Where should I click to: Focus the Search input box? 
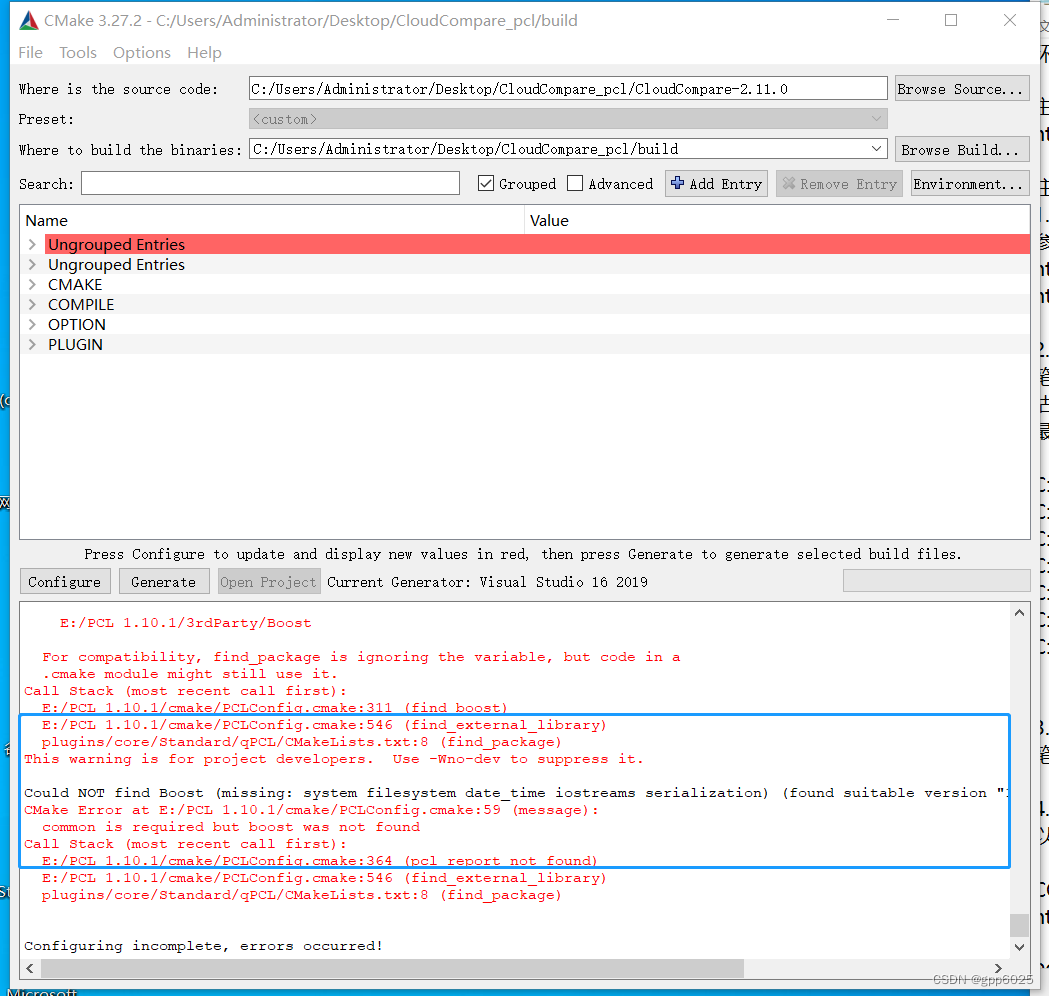[x=270, y=183]
